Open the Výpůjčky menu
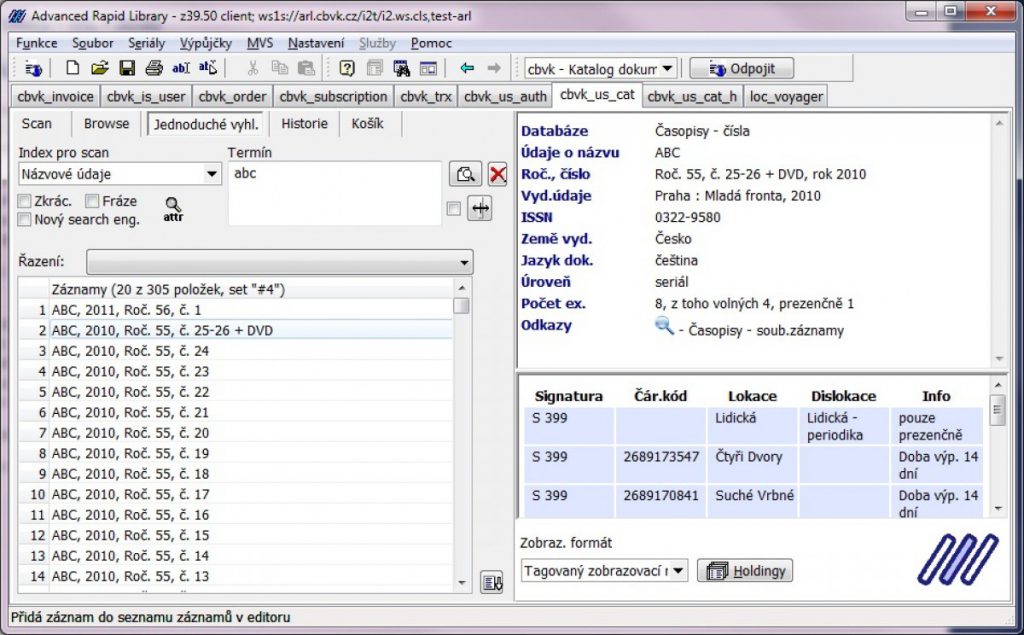This screenshot has width=1024, height=635. [x=206, y=43]
